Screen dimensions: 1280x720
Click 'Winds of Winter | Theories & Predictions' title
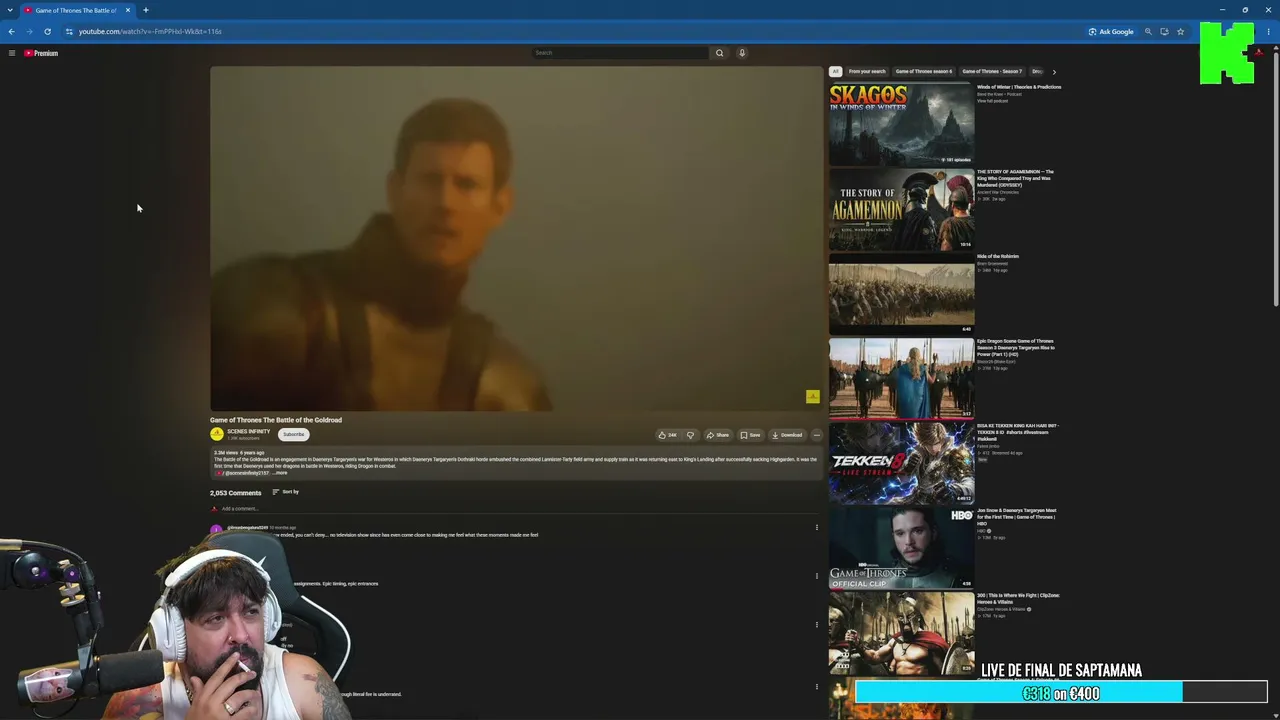tap(1019, 87)
